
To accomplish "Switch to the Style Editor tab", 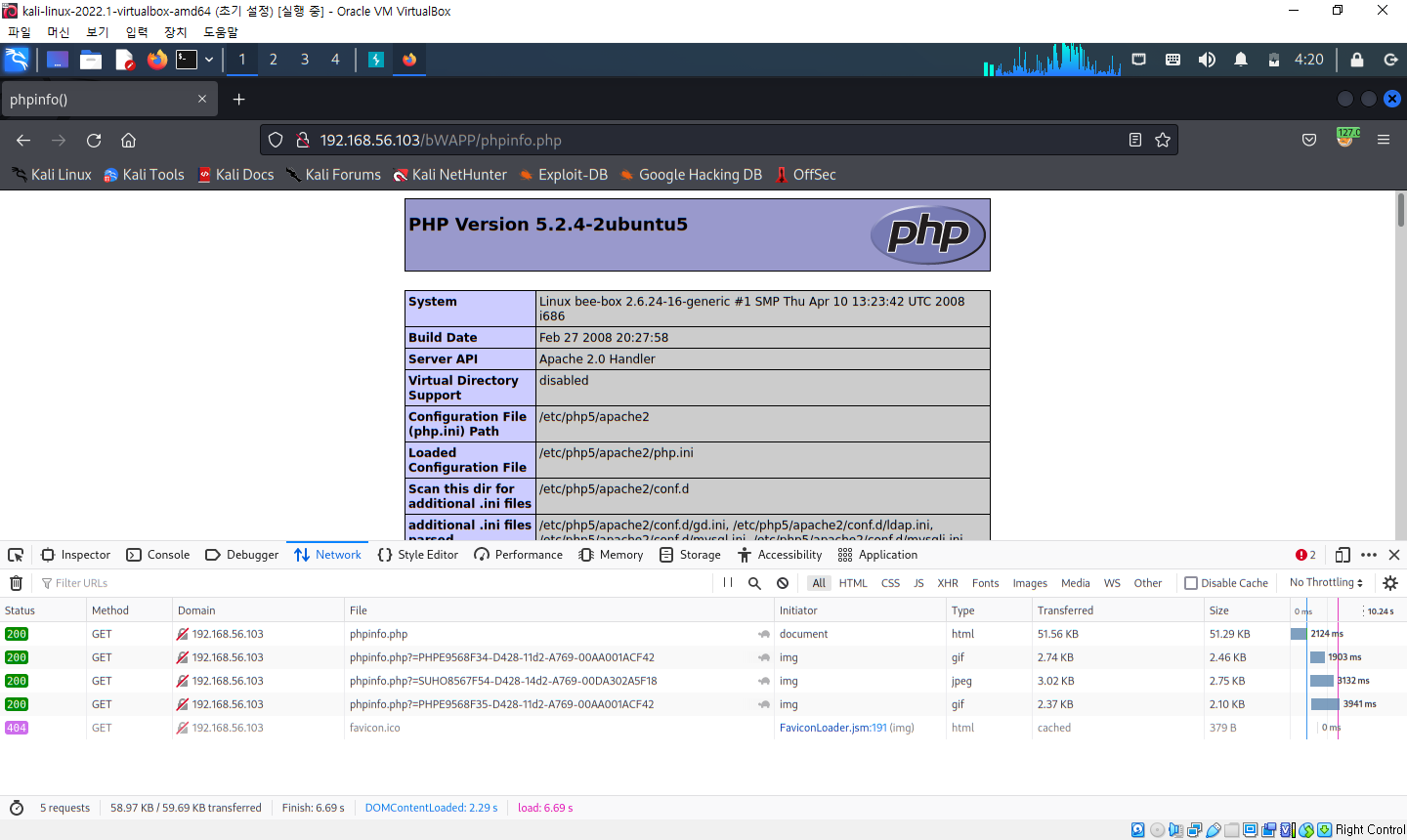I will [418, 555].
